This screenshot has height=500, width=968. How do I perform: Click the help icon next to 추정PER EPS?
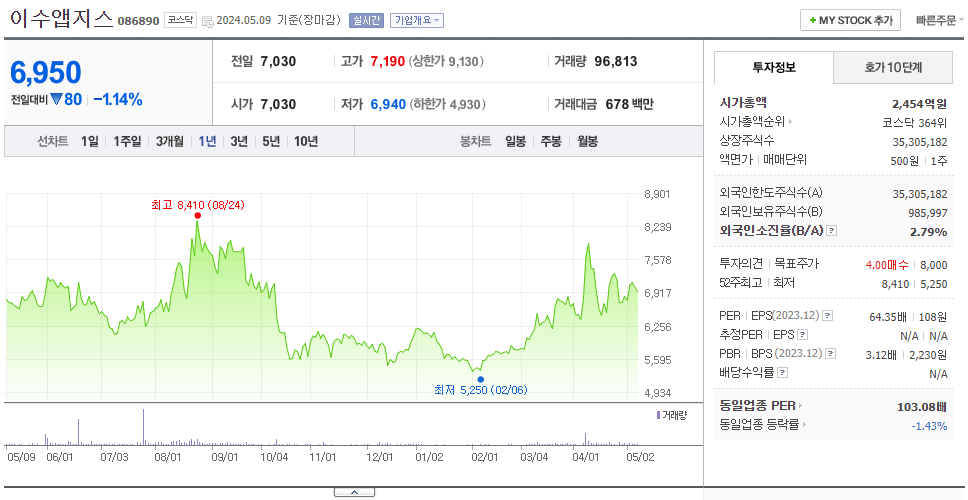pyautogui.click(x=802, y=335)
